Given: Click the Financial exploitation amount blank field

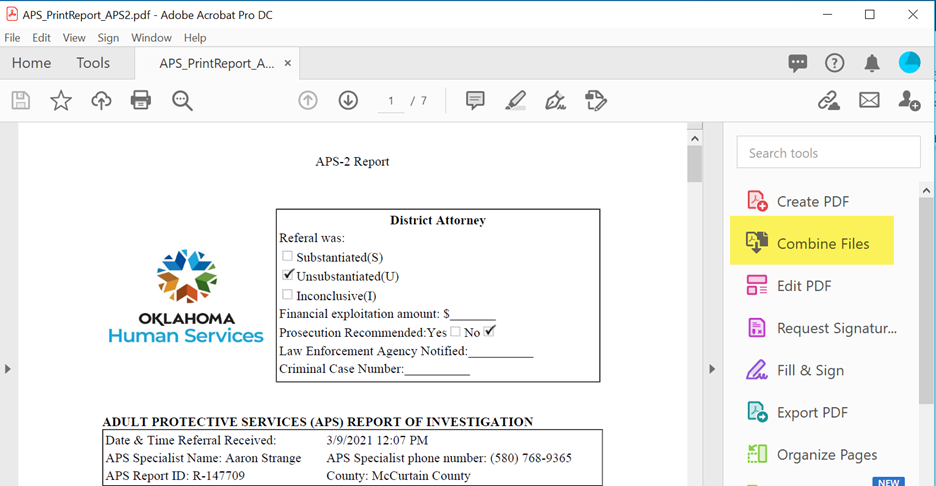Looking at the screenshot, I should click(473, 314).
